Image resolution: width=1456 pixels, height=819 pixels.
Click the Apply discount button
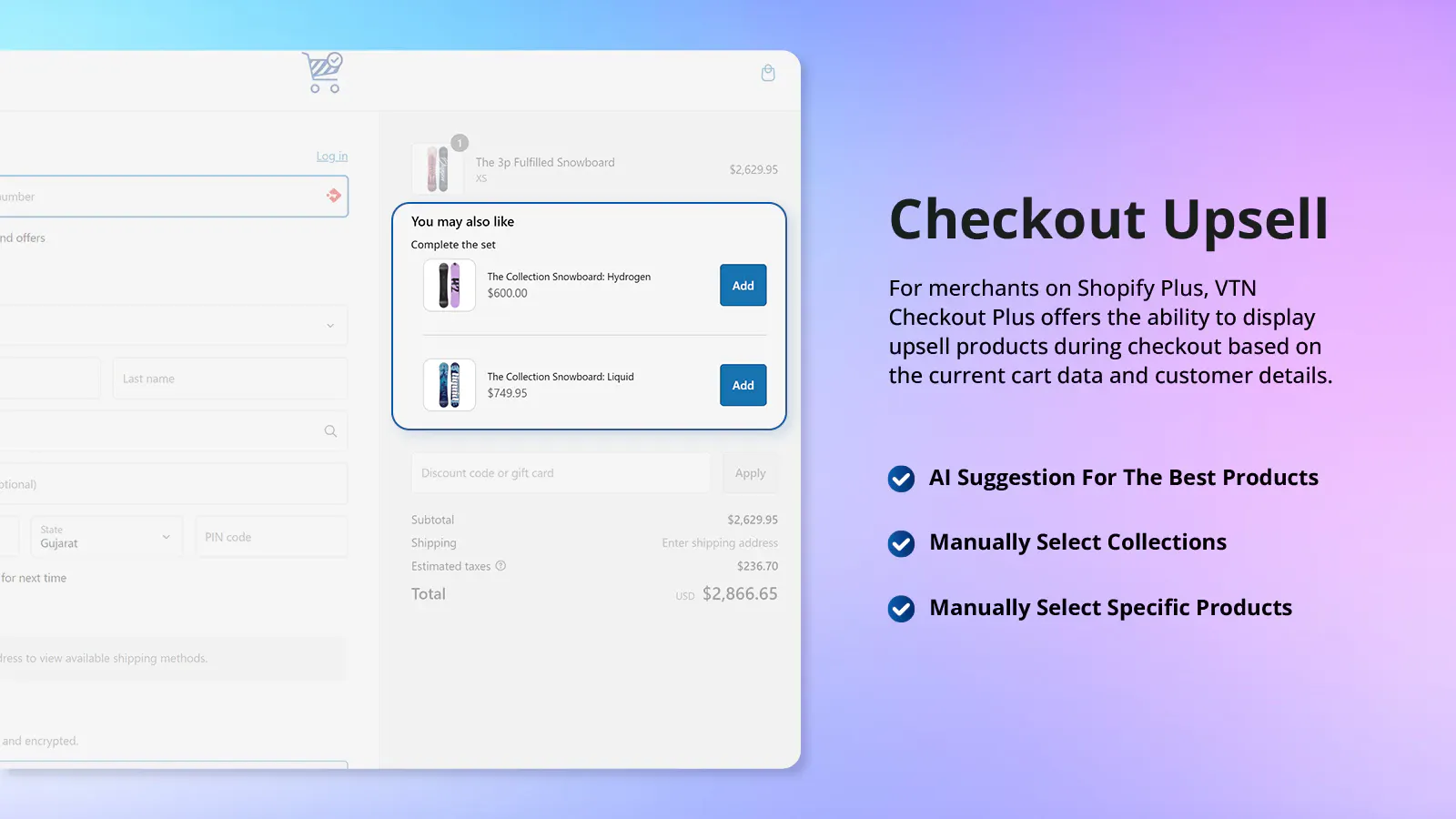click(x=750, y=473)
